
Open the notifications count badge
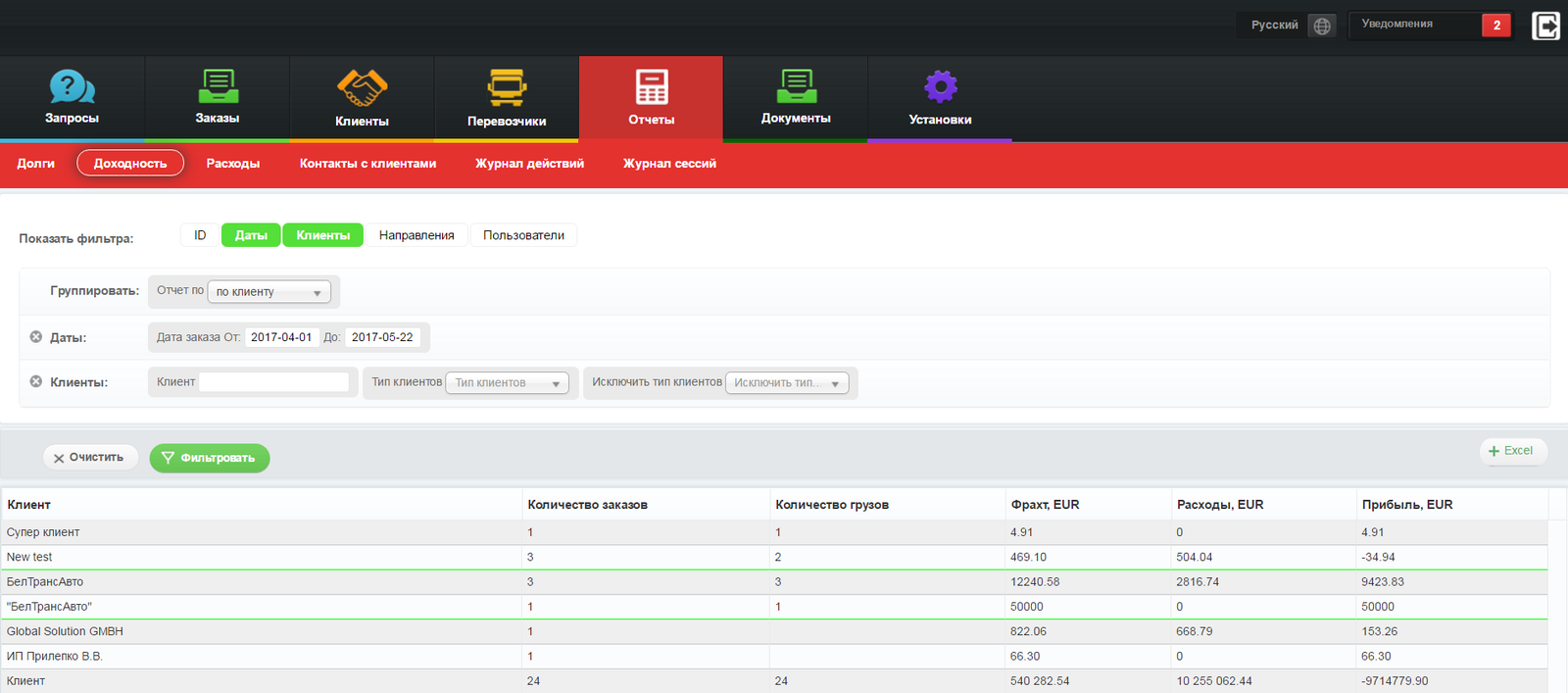tap(1496, 25)
